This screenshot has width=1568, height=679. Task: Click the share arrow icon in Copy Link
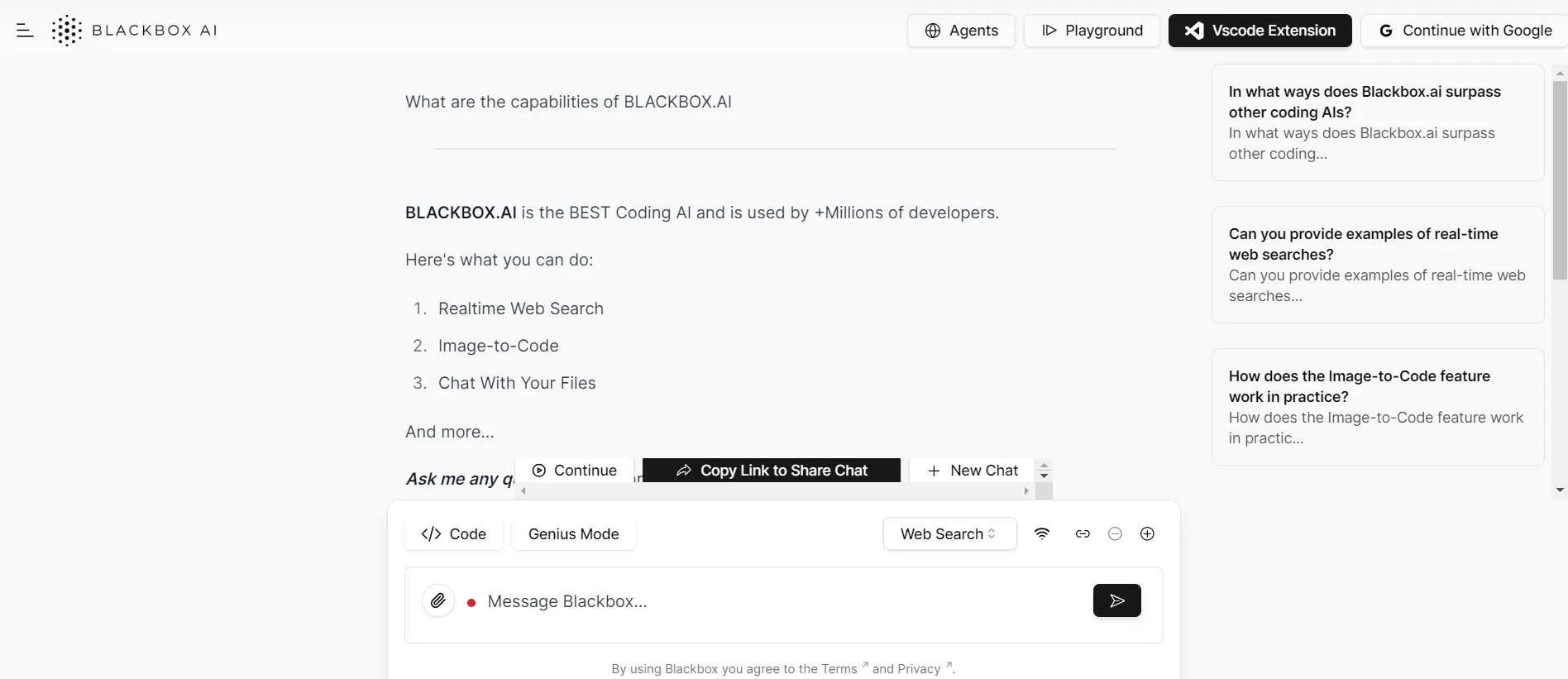[x=684, y=471]
